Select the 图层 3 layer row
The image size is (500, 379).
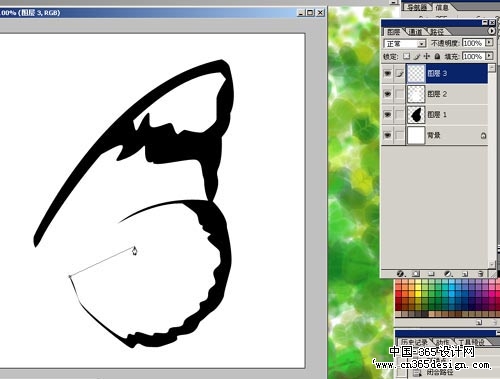click(435, 74)
